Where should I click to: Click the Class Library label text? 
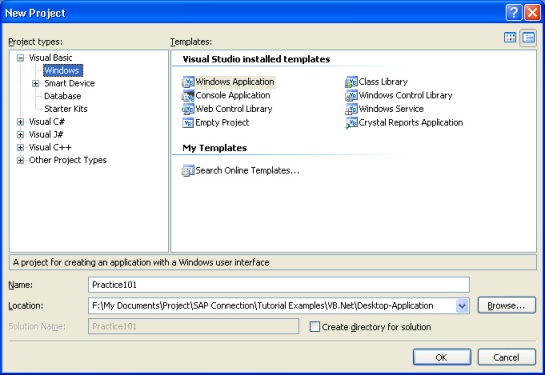pyautogui.click(x=383, y=82)
